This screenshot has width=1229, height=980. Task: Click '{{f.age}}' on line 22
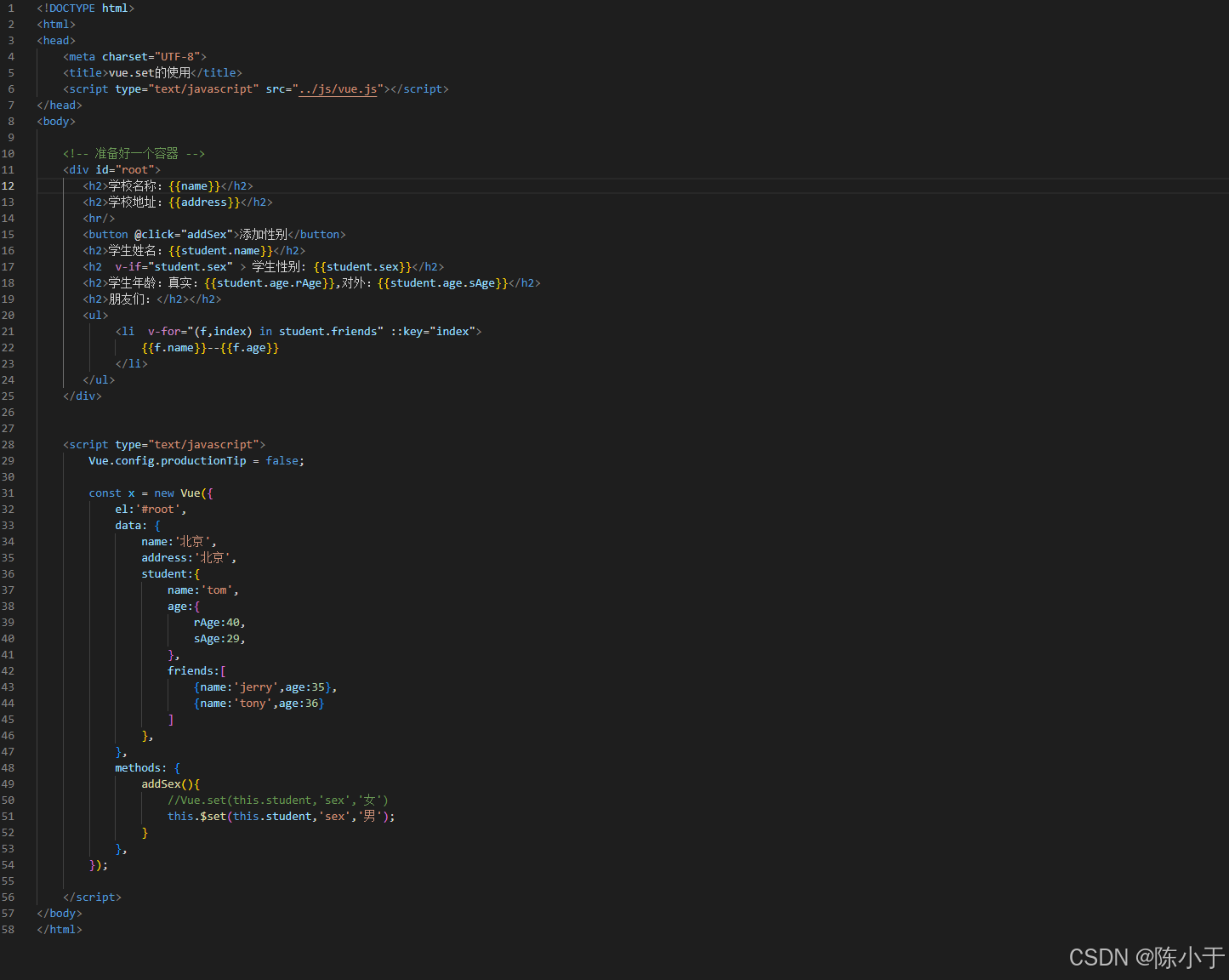pos(249,348)
